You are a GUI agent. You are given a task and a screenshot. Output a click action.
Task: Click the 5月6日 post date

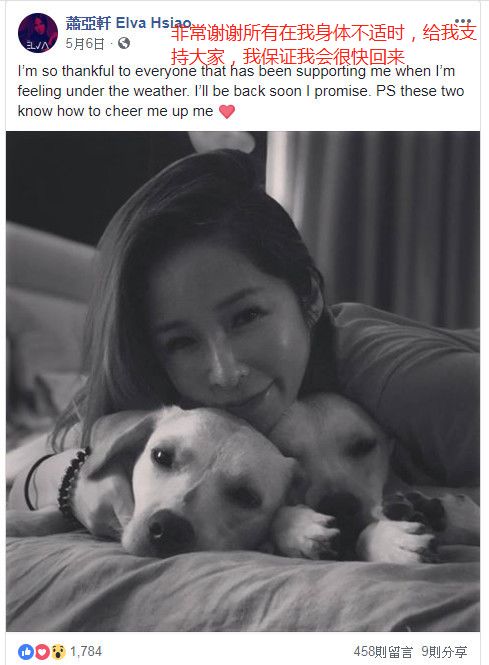[85, 43]
